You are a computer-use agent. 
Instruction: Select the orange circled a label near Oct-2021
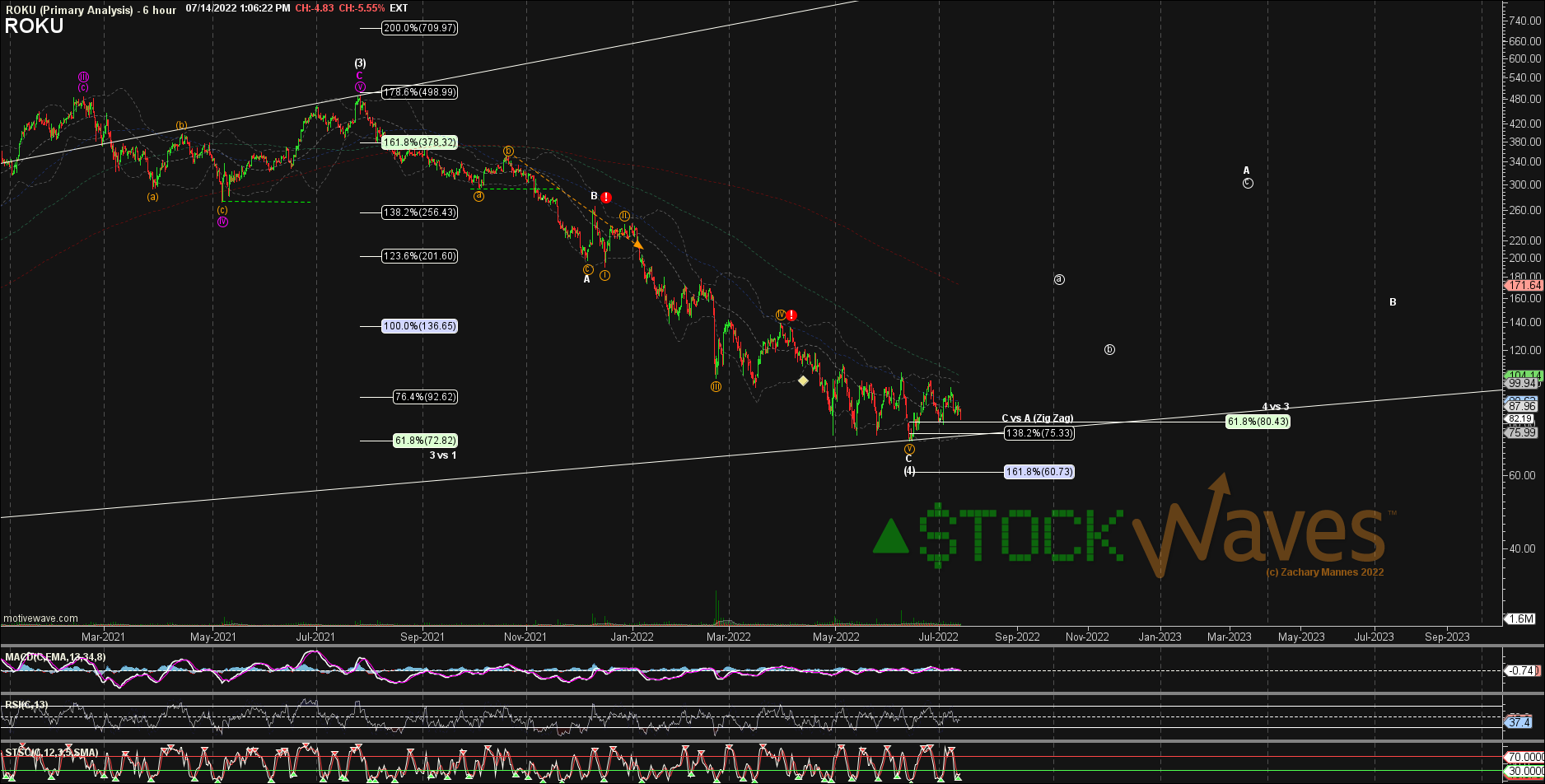pyautogui.click(x=478, y=196)
